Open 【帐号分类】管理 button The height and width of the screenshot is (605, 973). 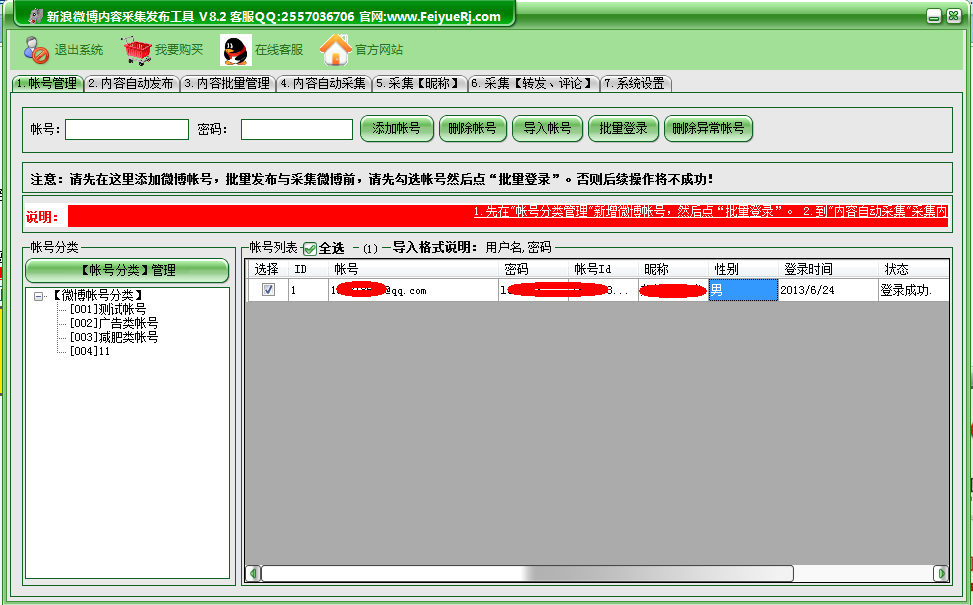click(127, 271)
